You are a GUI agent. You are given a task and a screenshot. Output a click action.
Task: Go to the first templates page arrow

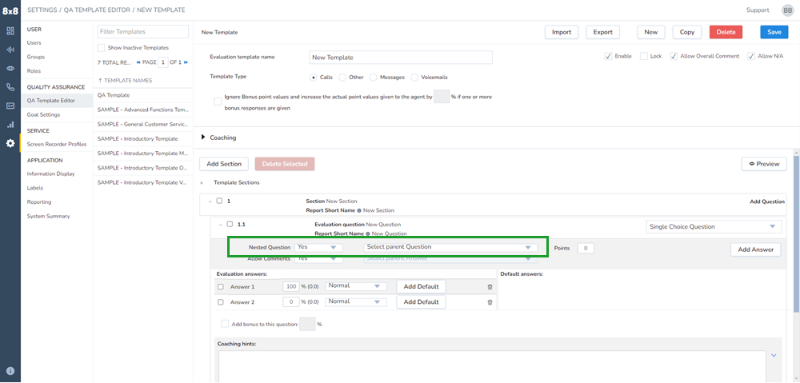tap(139, 62)
